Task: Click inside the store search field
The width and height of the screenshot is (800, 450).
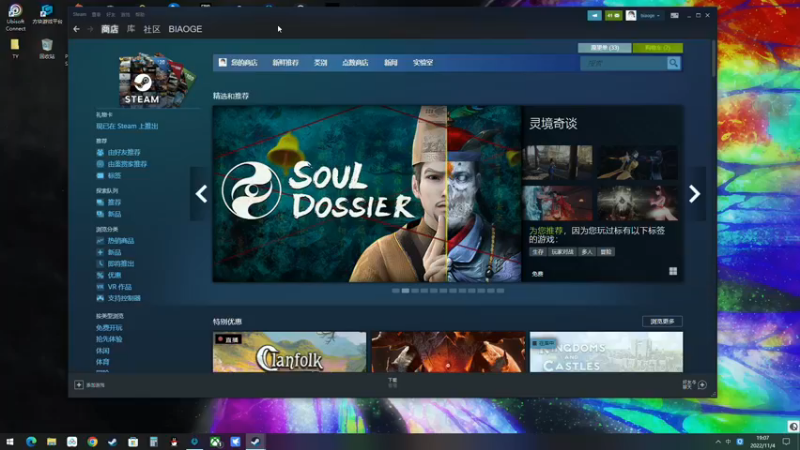Action: pyautogui.click(x=623, y=63)
